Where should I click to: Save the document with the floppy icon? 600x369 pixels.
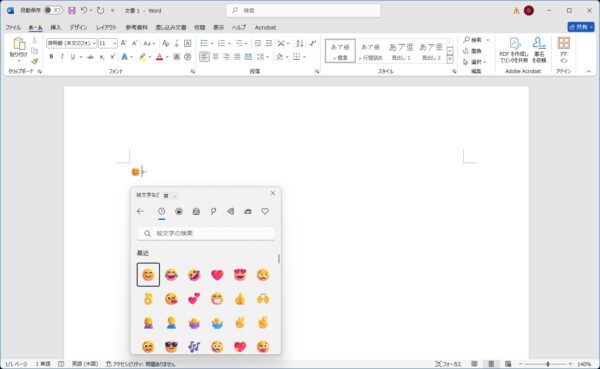click(72, 11)
